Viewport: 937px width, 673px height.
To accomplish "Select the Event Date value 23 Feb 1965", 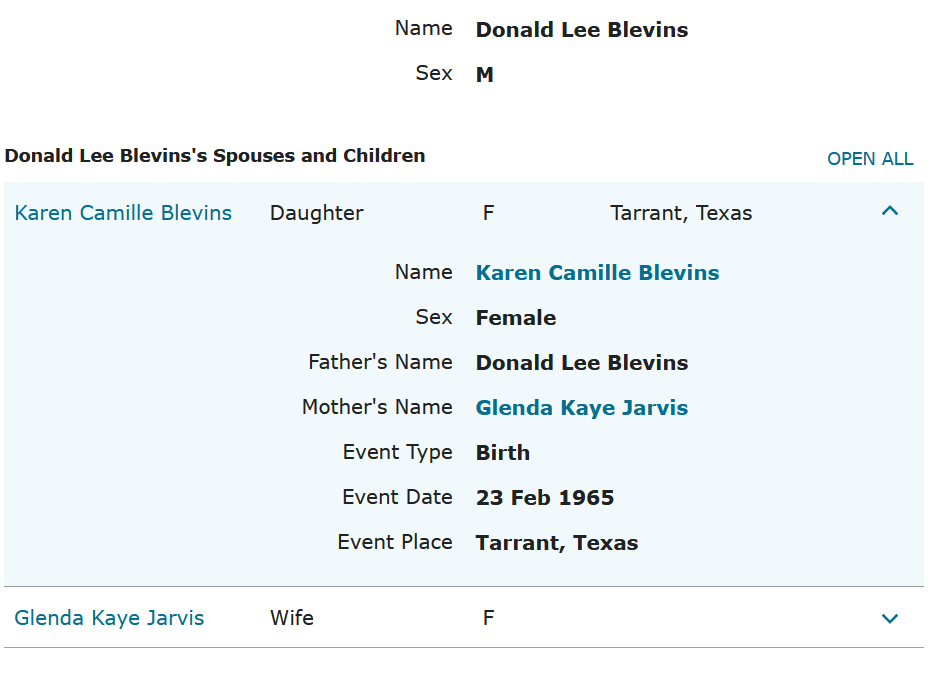I will (545, 498).
